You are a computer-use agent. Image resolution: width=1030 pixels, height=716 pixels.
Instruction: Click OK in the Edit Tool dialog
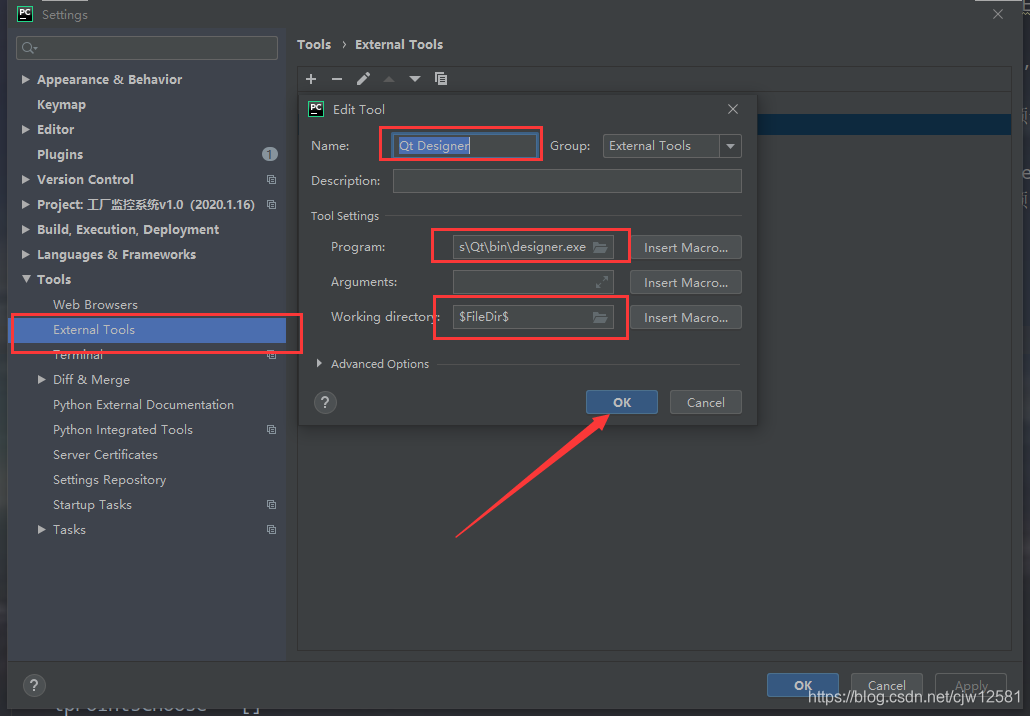(621, 401)
